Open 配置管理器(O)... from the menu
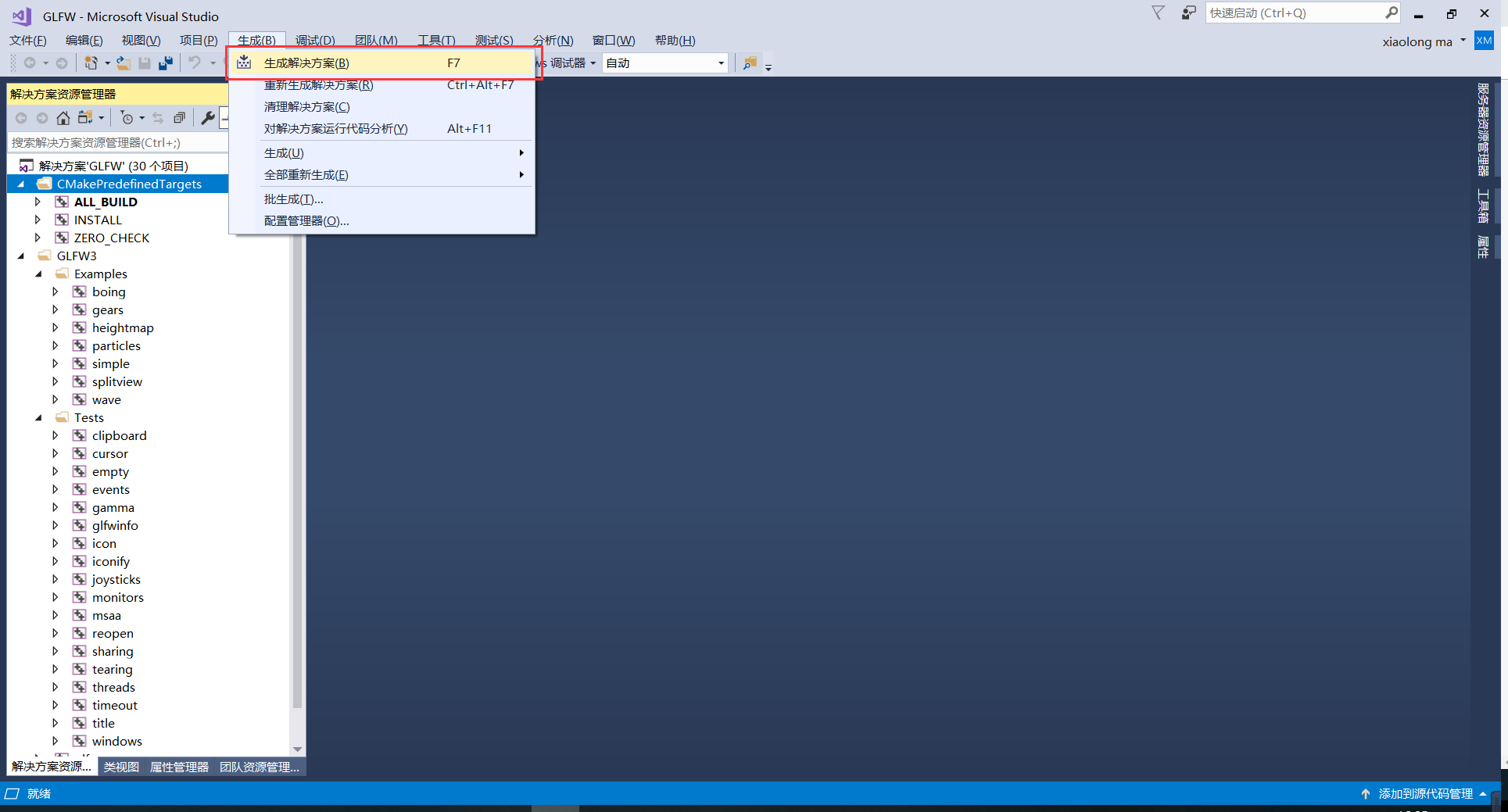1508x812 pixels. [381, 220]
